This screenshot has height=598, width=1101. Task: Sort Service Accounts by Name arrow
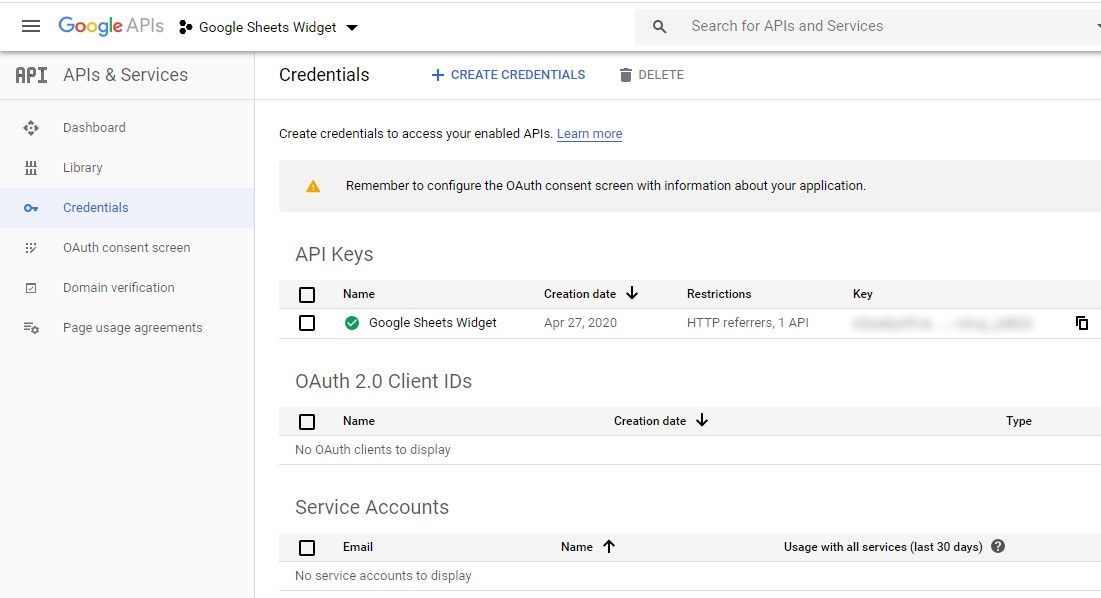tap(609, 547)
